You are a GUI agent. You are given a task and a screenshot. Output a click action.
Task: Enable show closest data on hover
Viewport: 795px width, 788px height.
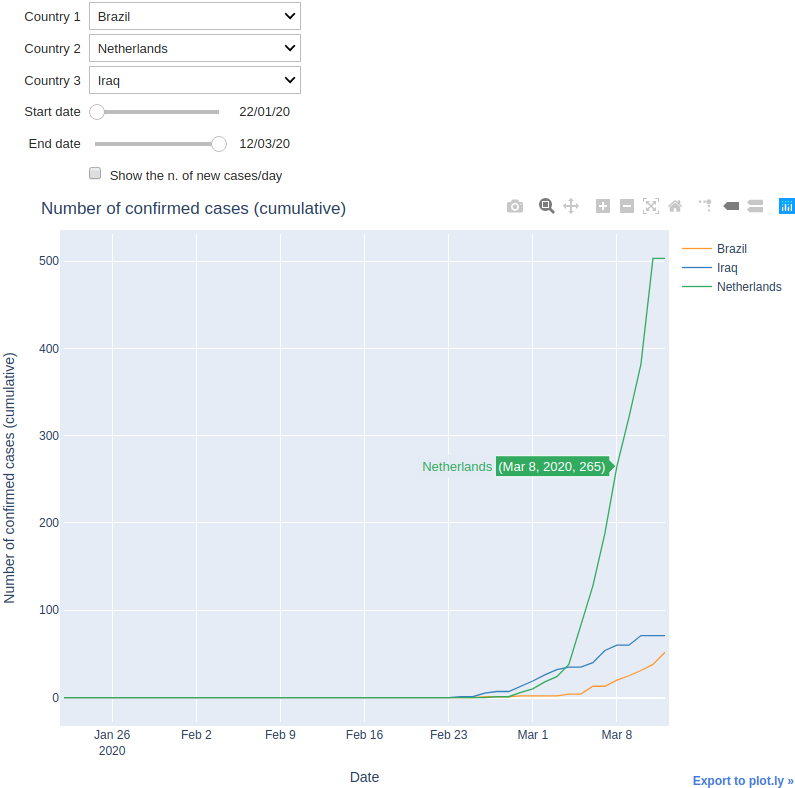pos(731,206)
